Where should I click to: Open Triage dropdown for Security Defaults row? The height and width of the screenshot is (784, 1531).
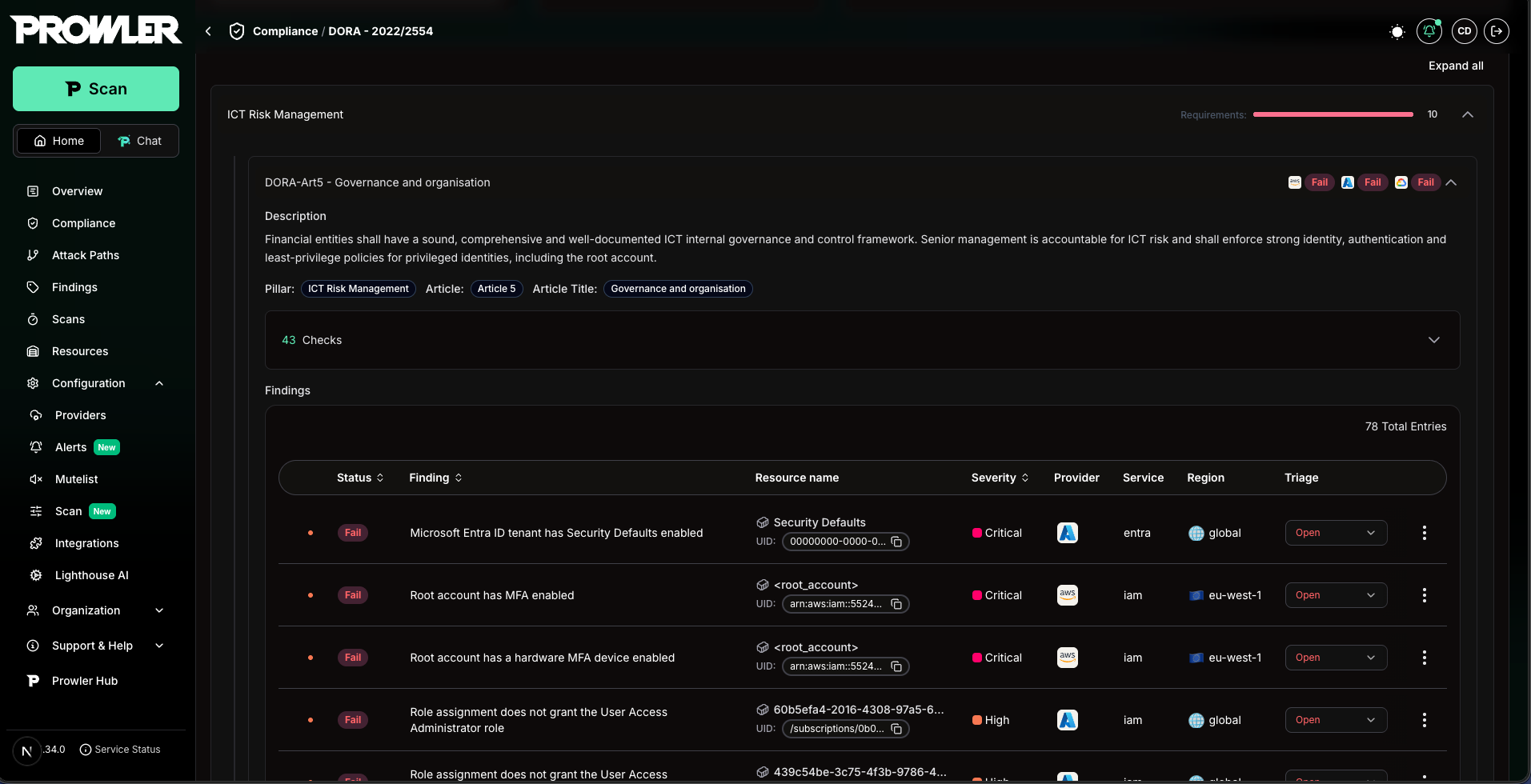pos(1336,533)
